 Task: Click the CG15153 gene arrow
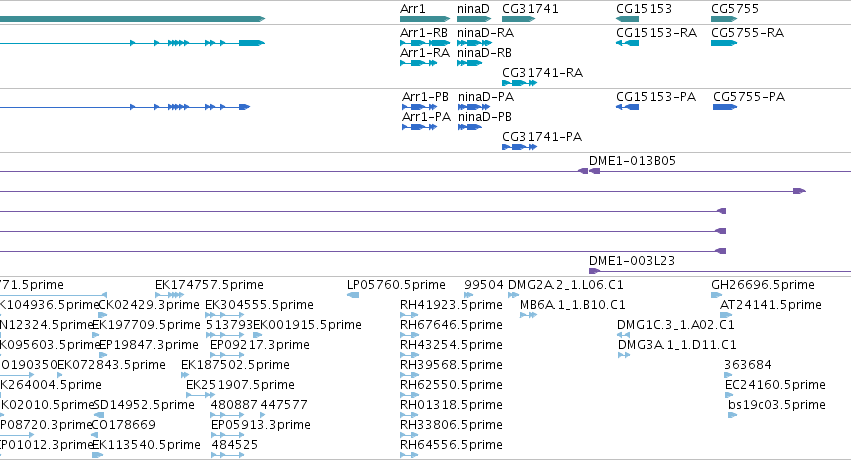click(x=627, y=19)
